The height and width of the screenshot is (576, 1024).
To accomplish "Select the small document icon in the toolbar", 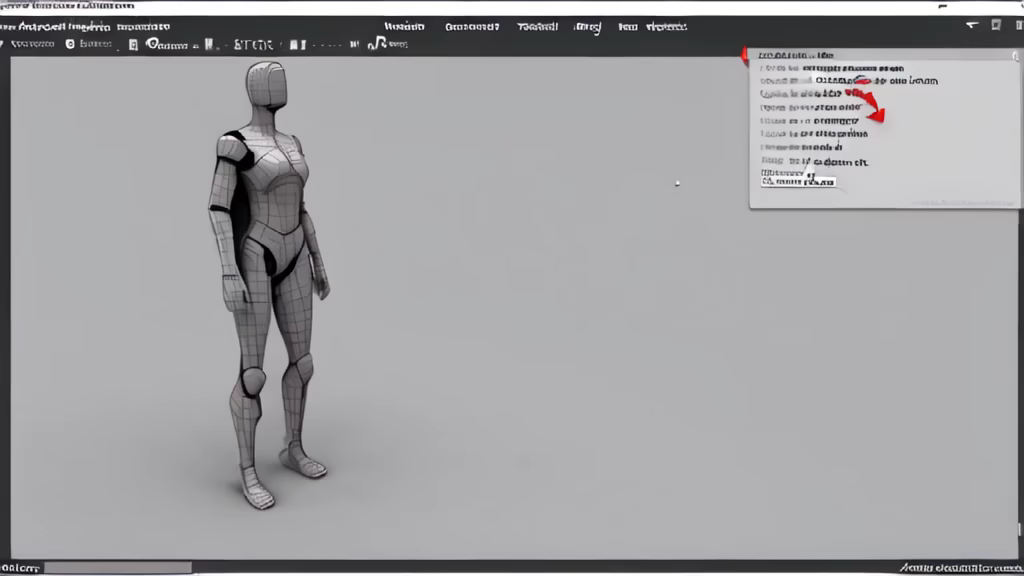I will (x=132, y=45).
